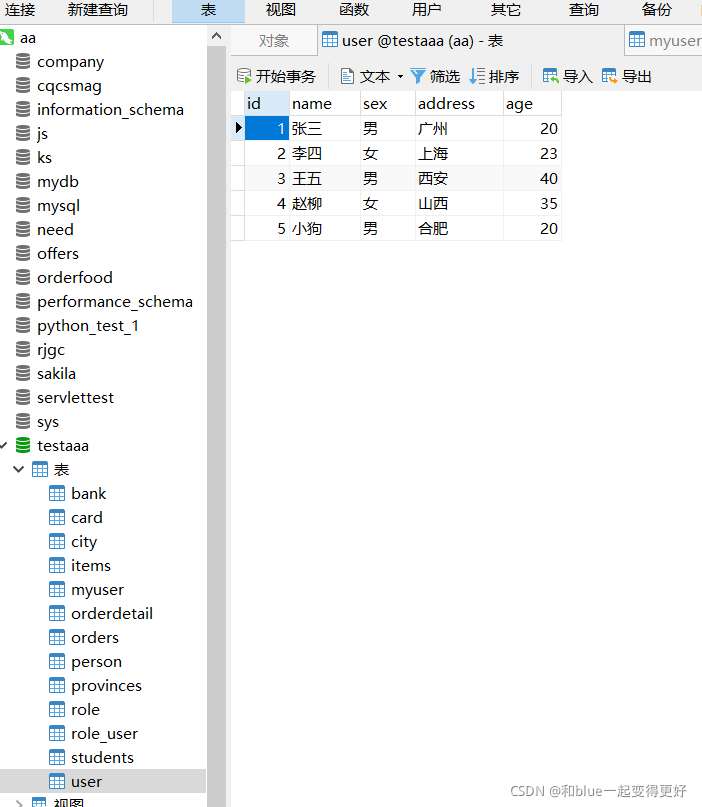
Task: Select the 赵柳 name cell
Action: [325, 203]
